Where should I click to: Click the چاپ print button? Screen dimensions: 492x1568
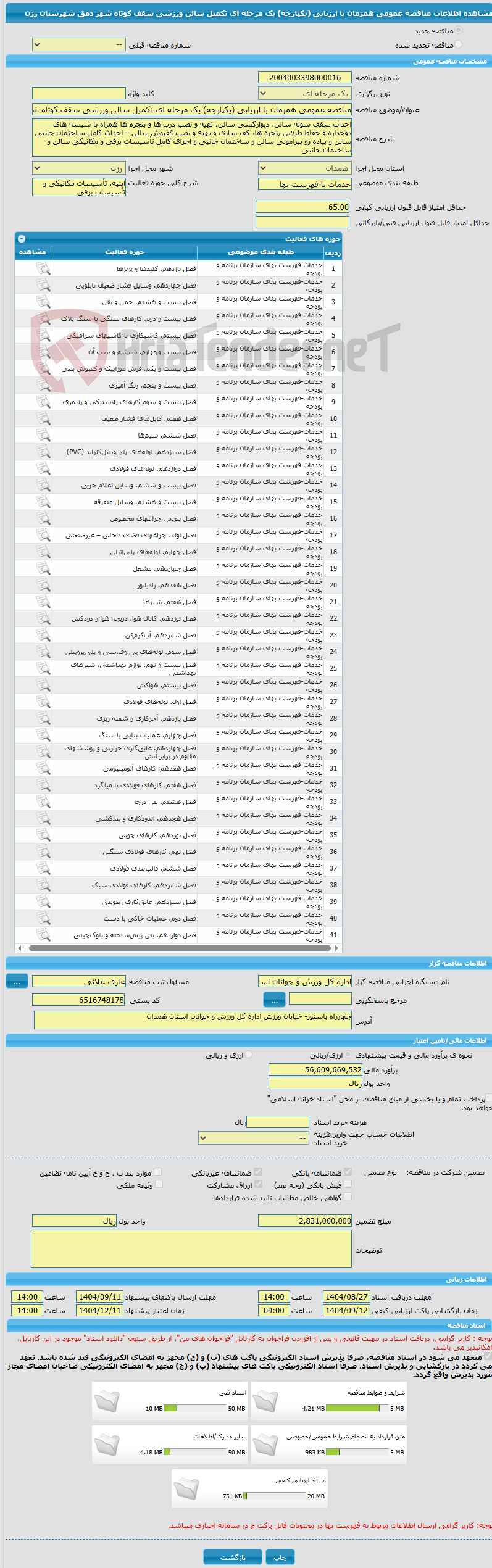coord(280,1557)
